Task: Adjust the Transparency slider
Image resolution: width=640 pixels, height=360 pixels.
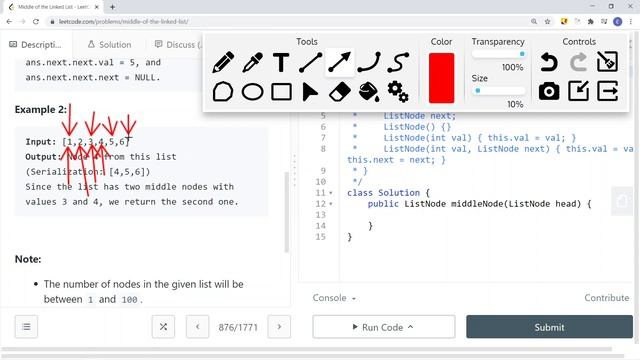Action: [498, 54]
